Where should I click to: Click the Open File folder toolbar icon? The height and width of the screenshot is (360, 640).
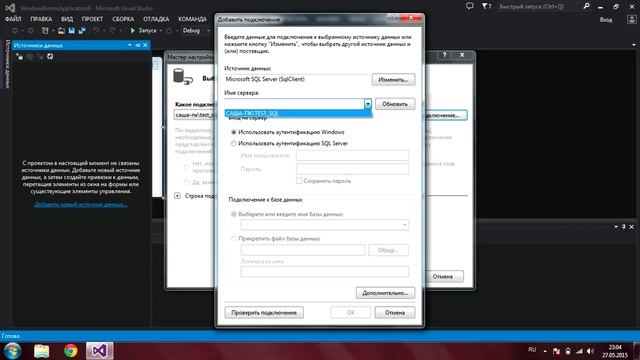point(61,31)
